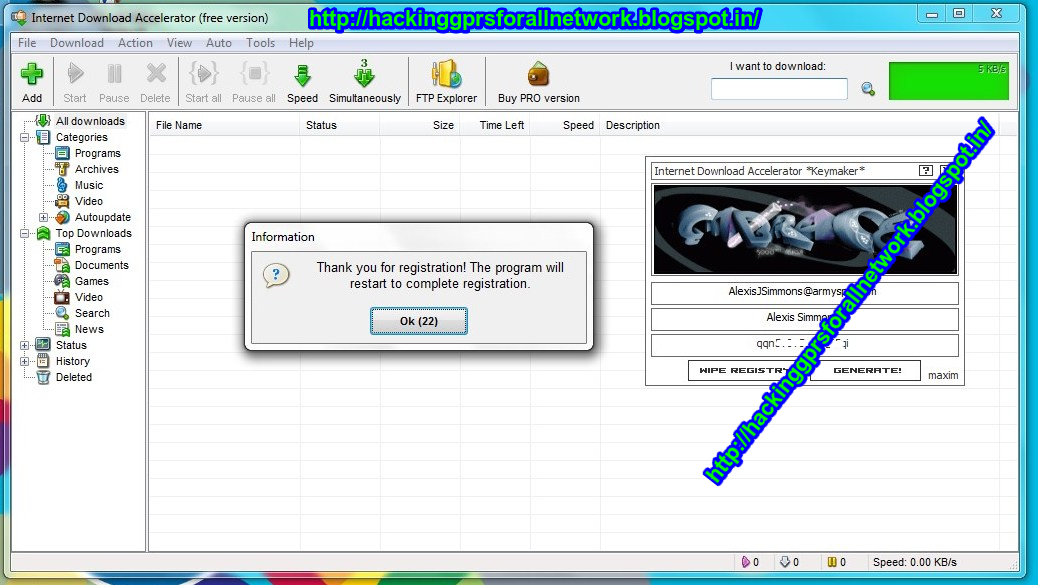
Task: Click Buy PRO version wallet icon
Action: [x=538, y=74]
